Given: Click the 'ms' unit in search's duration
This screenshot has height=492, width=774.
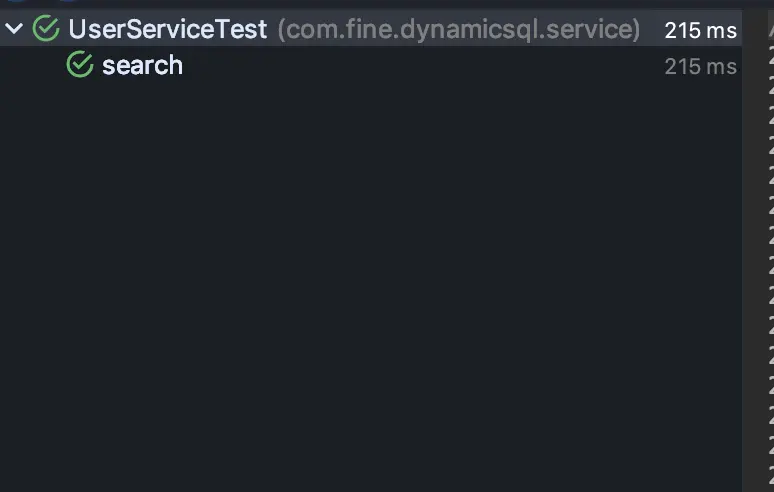Looking at the screenshot, I should pyautogui.click(x=721, y=67).
